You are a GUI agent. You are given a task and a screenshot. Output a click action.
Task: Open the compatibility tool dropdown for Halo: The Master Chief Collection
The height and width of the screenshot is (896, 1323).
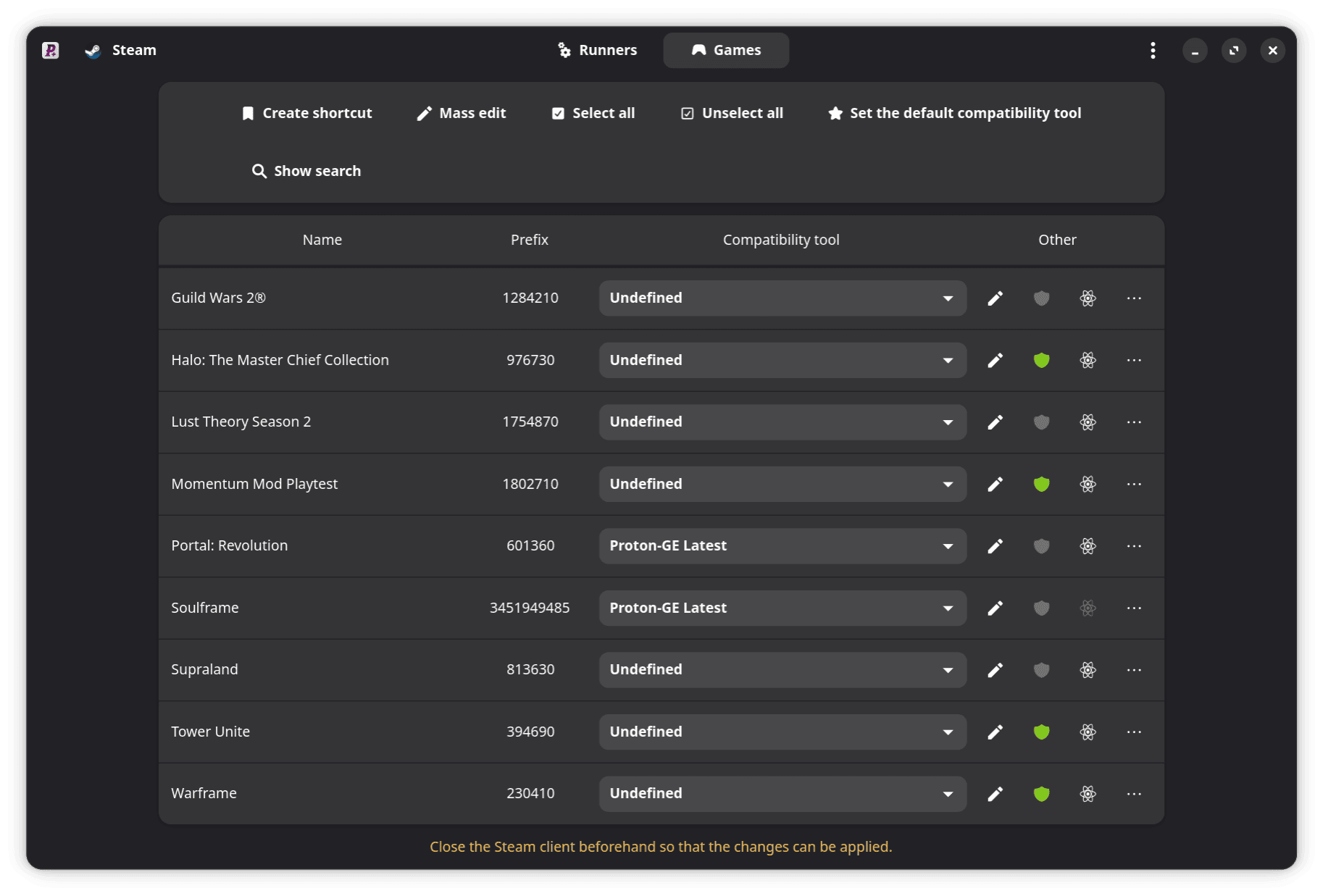click(x=782, y=360)
